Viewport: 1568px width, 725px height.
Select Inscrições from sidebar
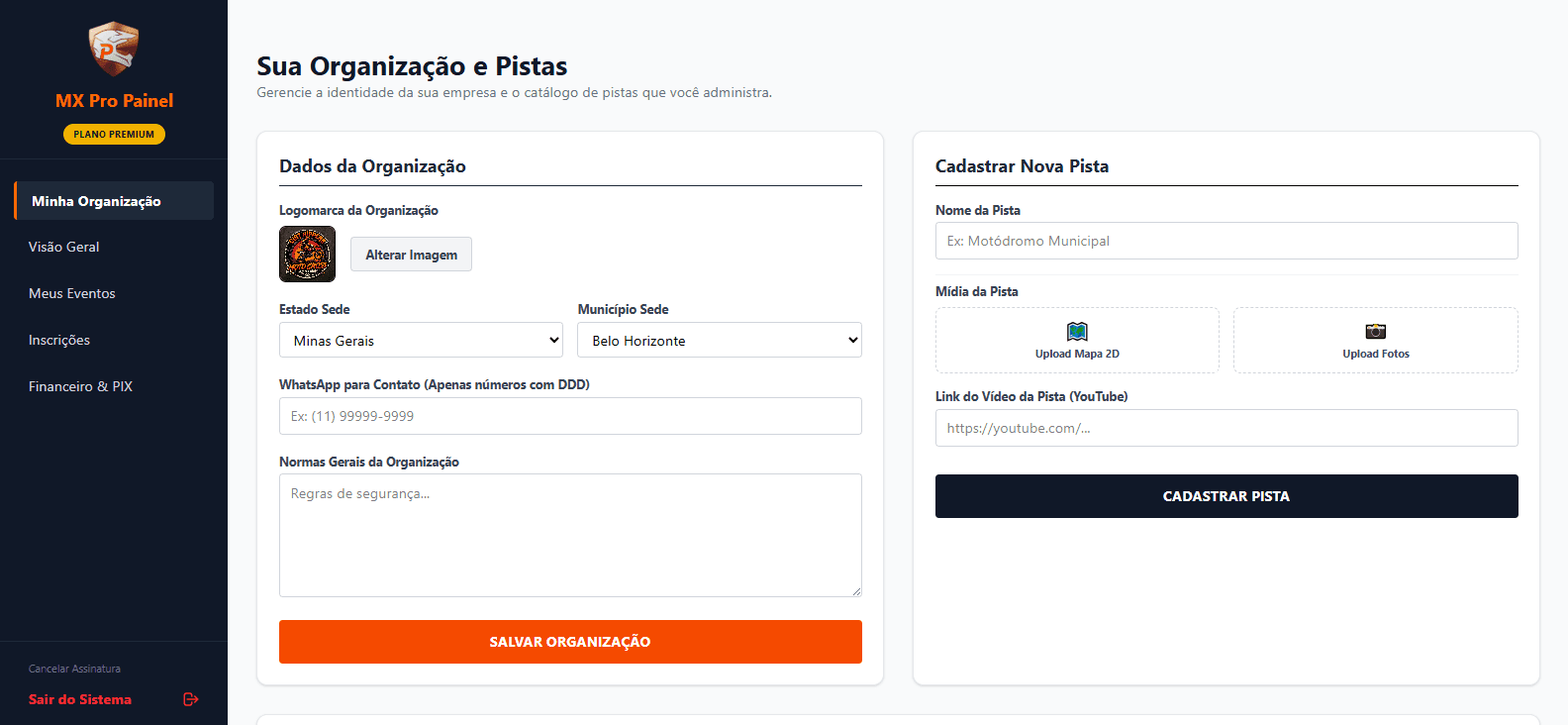coord(59,340)
